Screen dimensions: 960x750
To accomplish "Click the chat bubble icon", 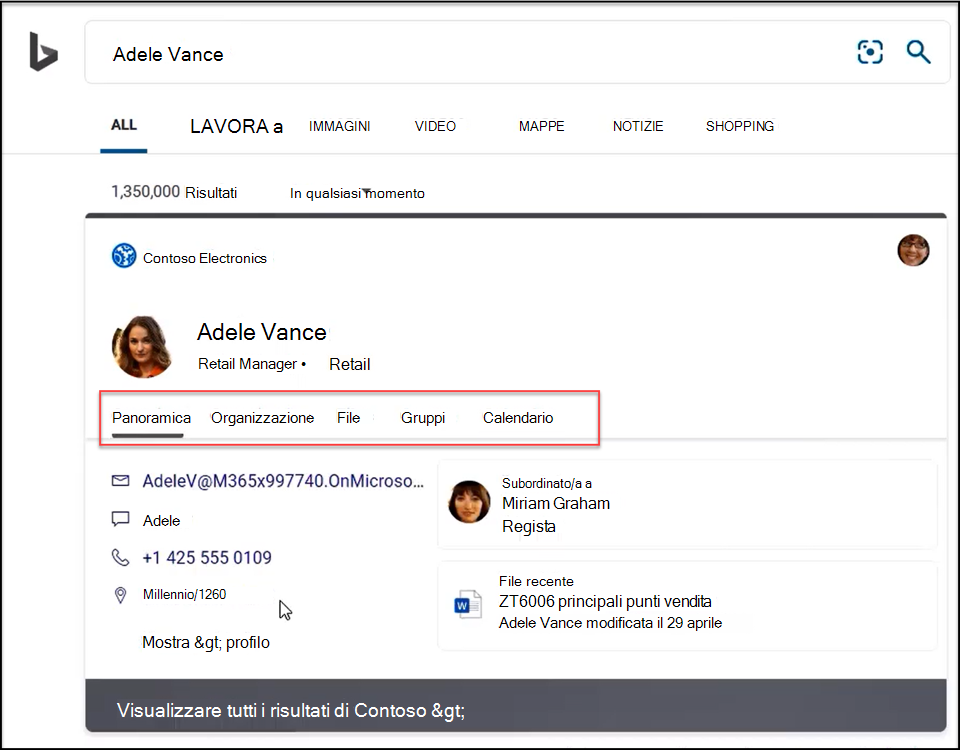I will coord(121,519).
